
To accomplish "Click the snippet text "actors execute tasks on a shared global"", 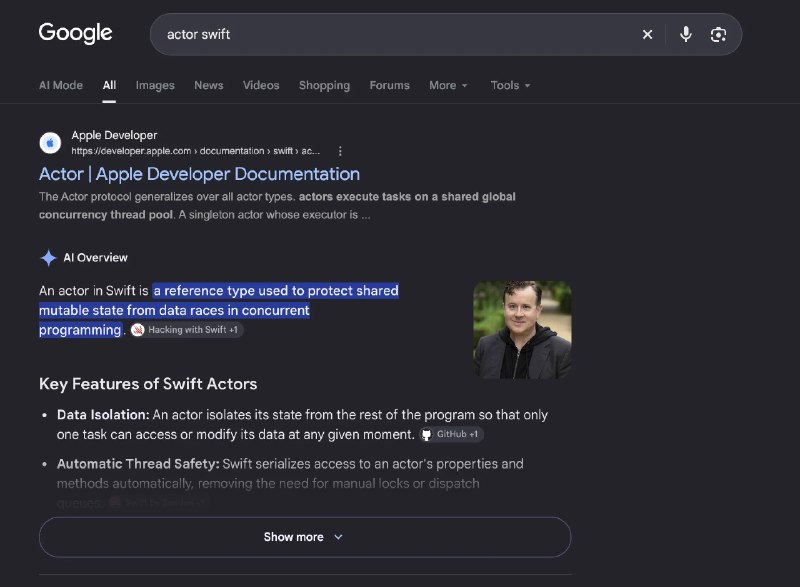I will click(407, 197).
